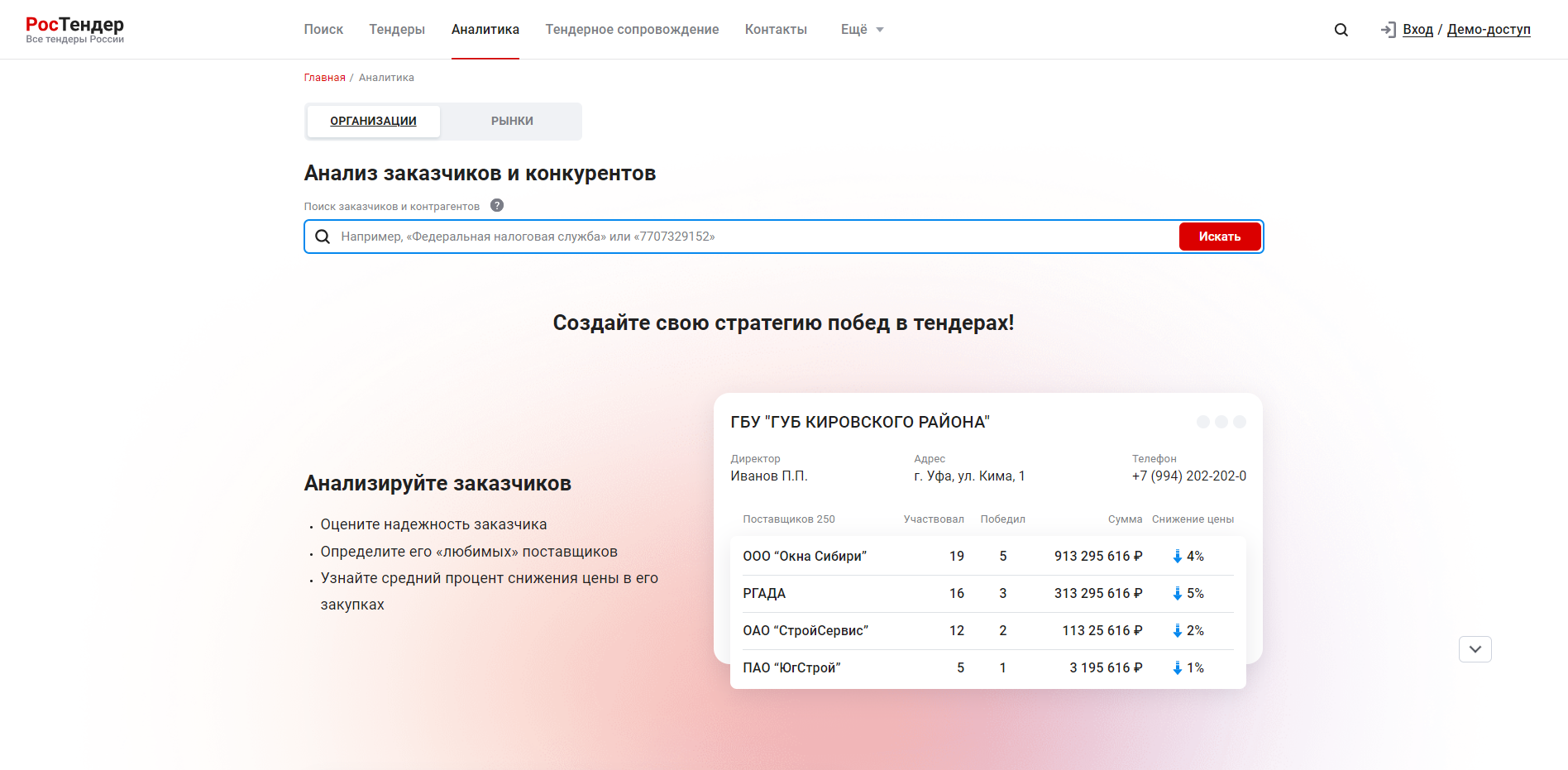Click the magnifier icon inside search field
1568x770 pixels.
pyautogui.click(x=323, y=237)
